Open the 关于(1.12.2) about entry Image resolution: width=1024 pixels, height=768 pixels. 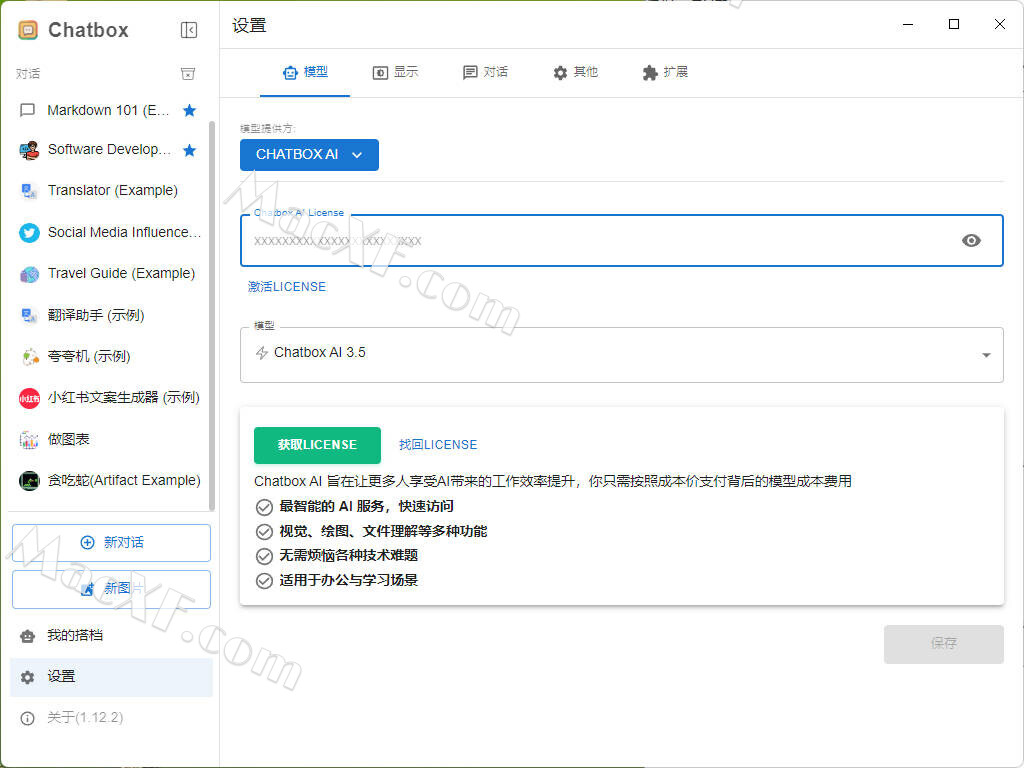(x=111, y=718)
